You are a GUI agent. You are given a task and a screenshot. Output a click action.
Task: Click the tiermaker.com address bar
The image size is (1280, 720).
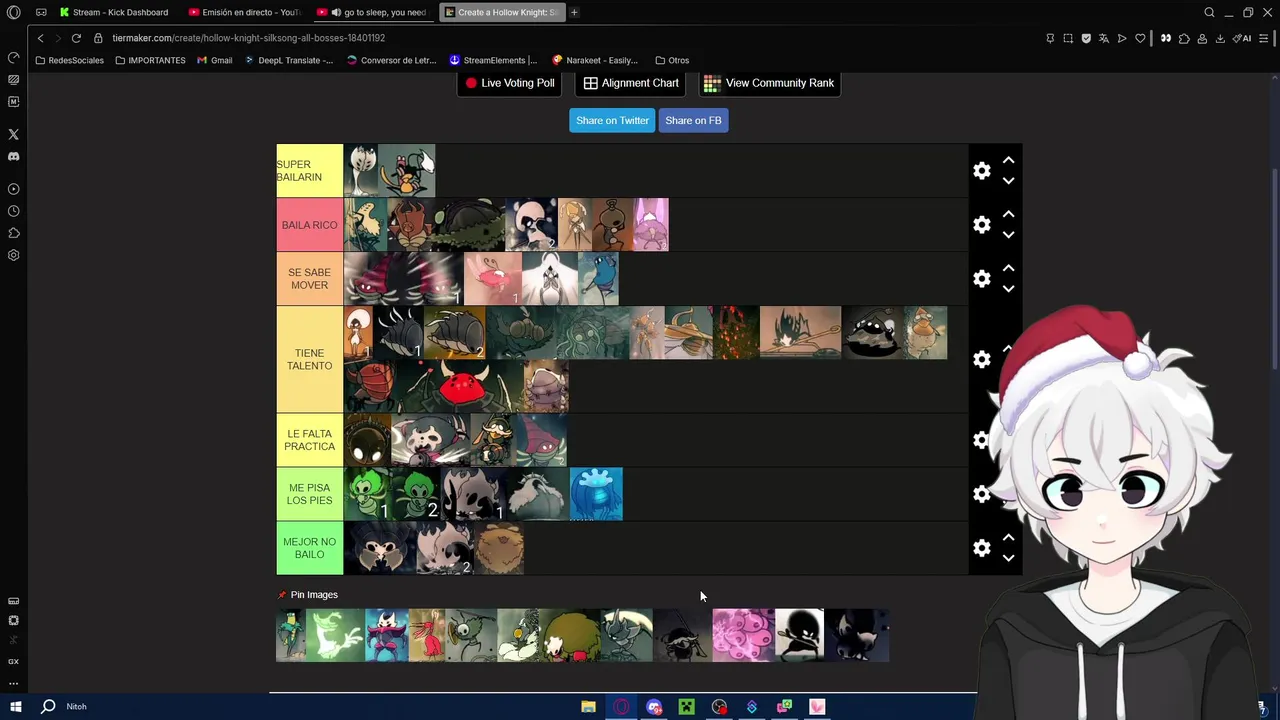[248, 38]
